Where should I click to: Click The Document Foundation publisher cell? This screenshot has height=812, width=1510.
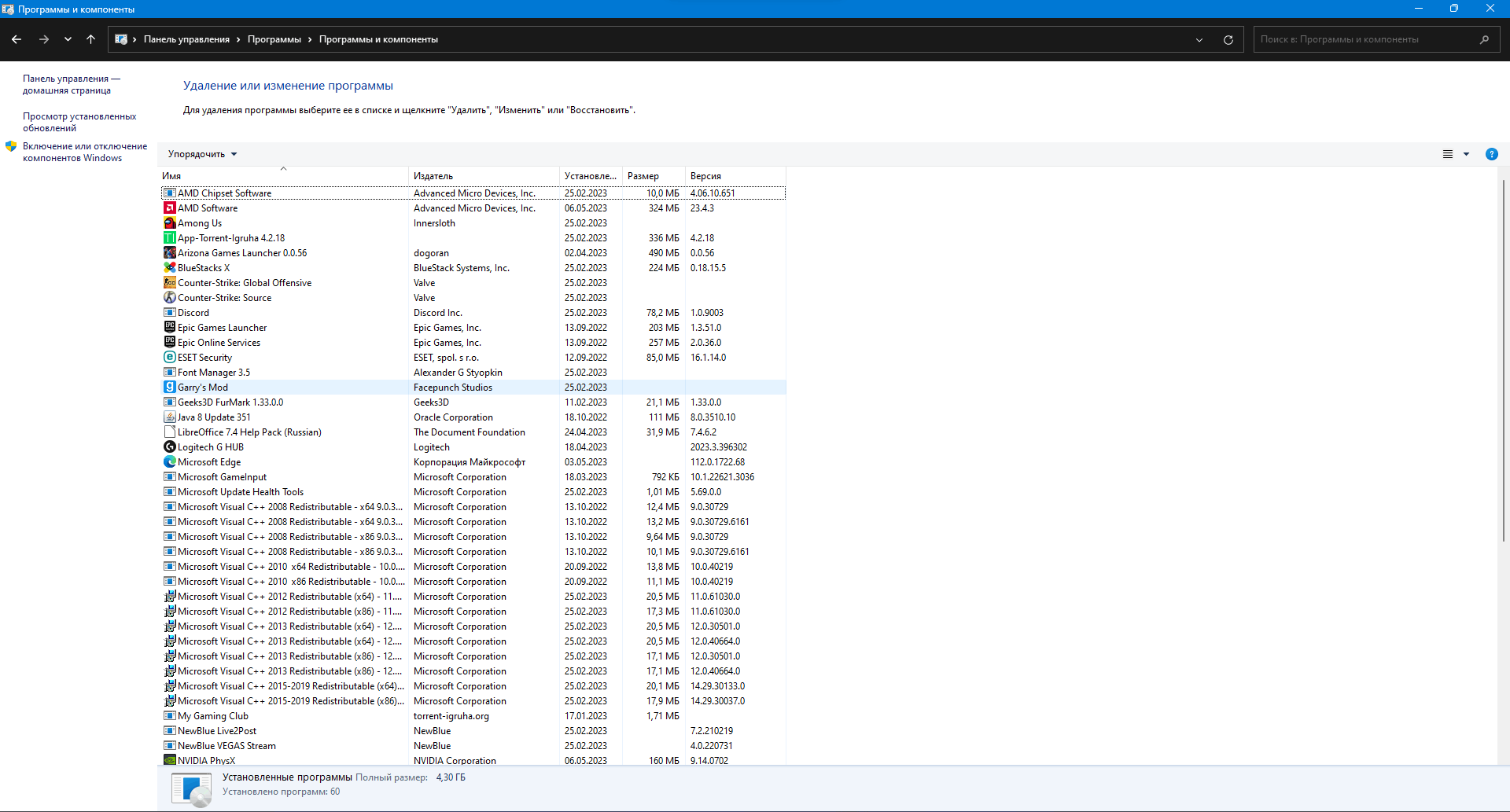tap(470, 432)
